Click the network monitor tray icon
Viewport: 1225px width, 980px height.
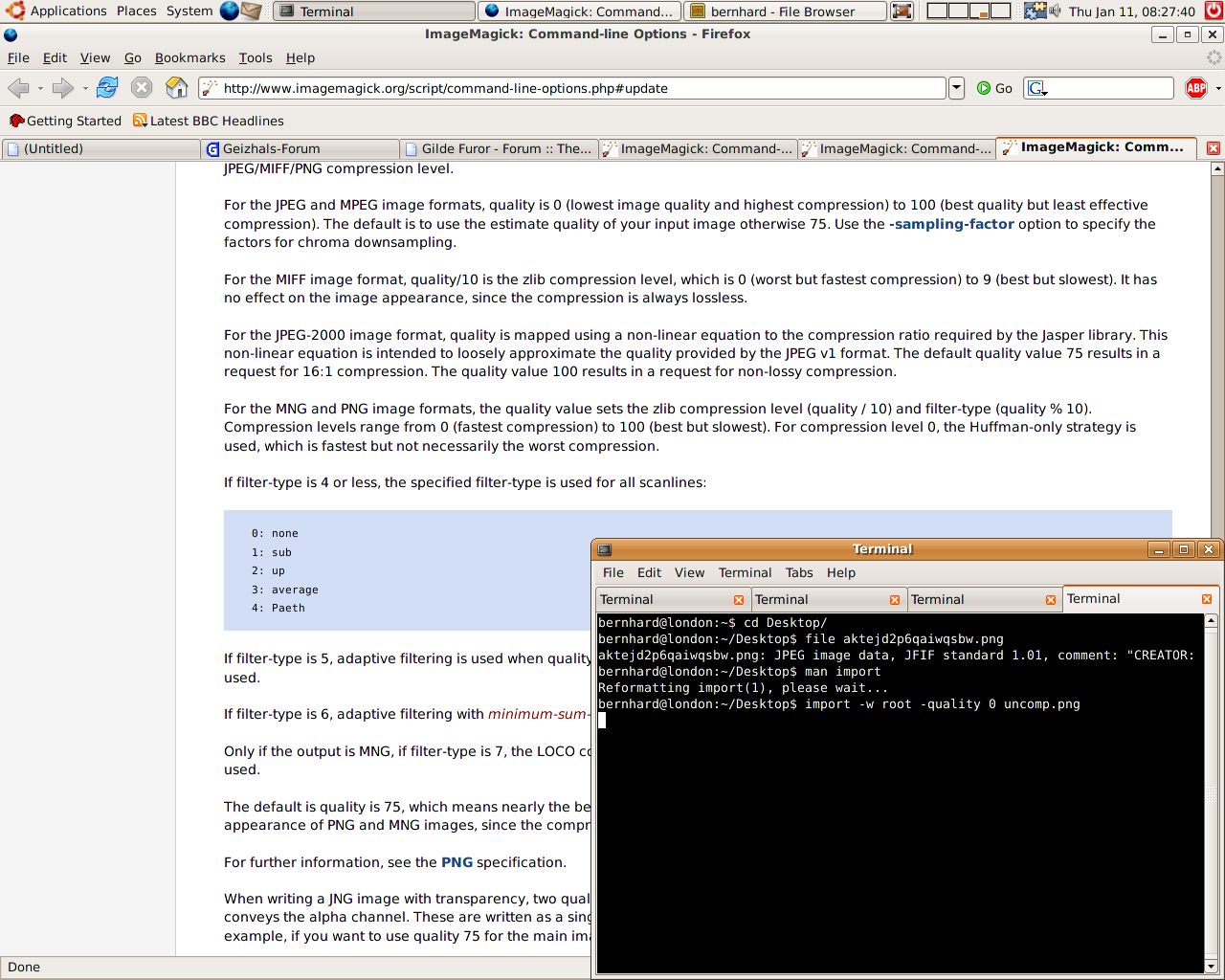pos(1035,11)
